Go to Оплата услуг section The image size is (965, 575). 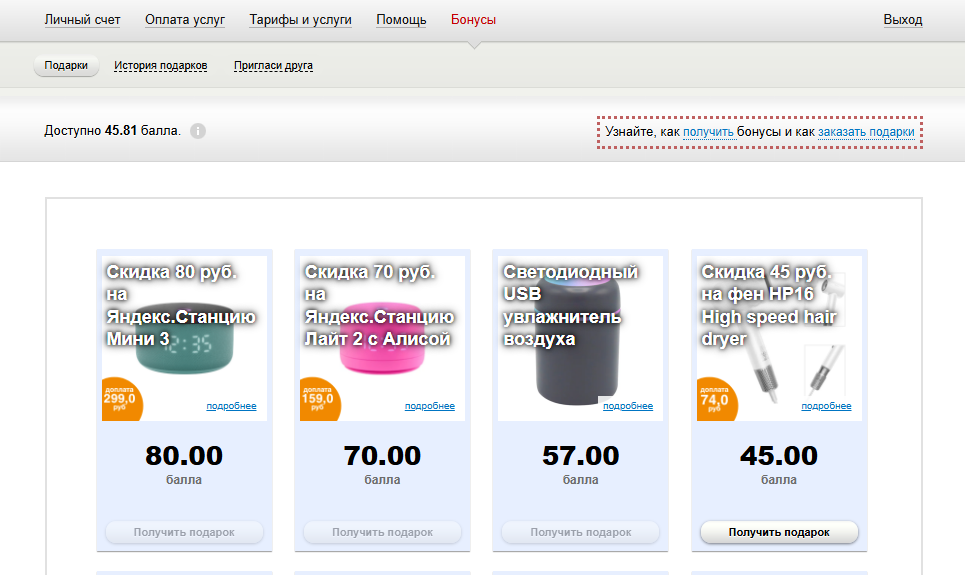(x=185, y=20)
